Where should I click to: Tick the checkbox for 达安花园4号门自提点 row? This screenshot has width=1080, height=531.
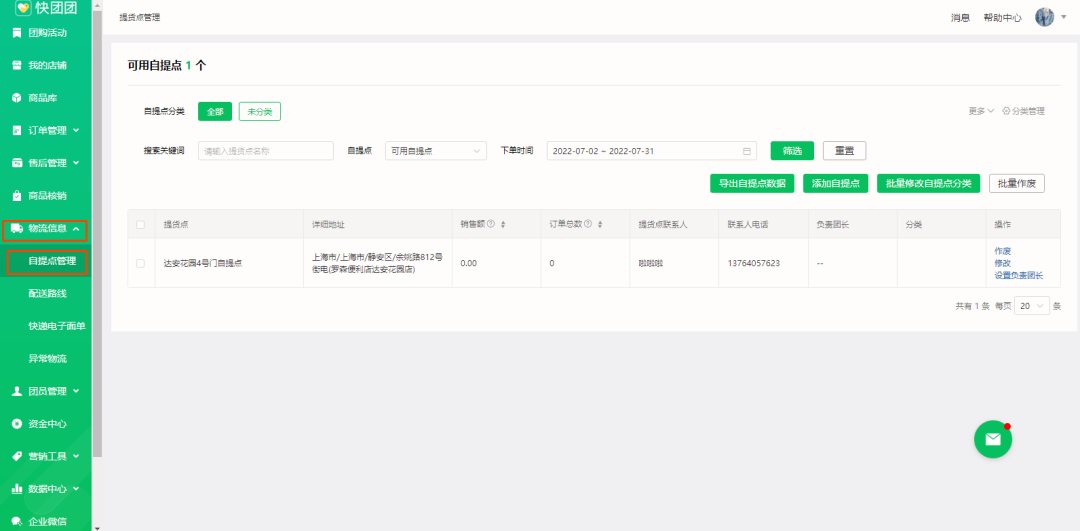pyautogui.click(x=141, y=263)
